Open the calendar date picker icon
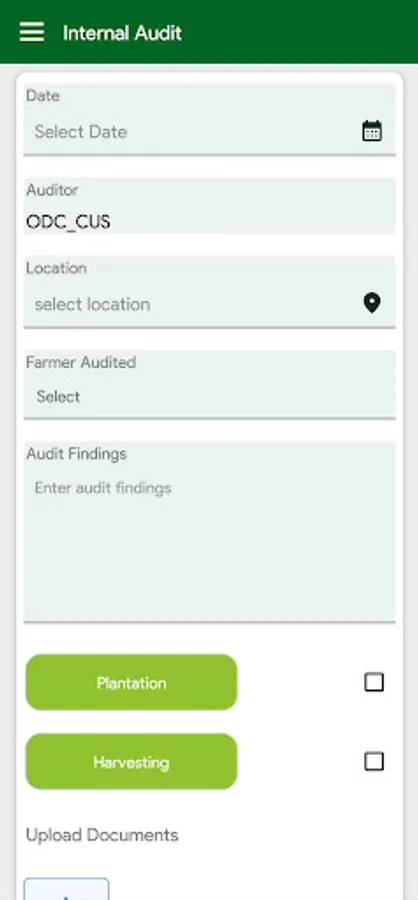Viewport: 418px width, 900px height. (x=372, y=131)
